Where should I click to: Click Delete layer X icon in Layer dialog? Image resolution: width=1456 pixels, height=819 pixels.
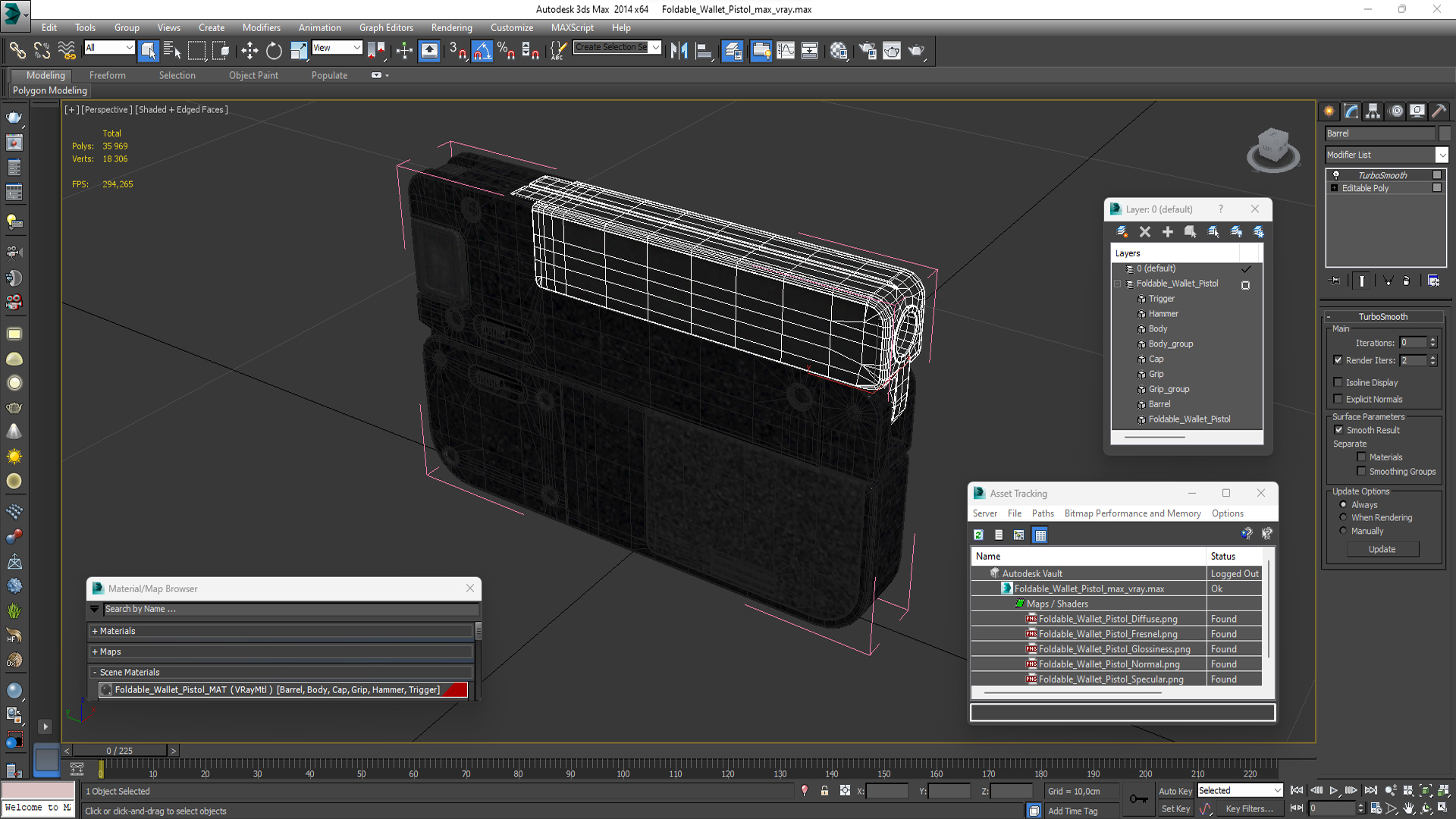1145,232
